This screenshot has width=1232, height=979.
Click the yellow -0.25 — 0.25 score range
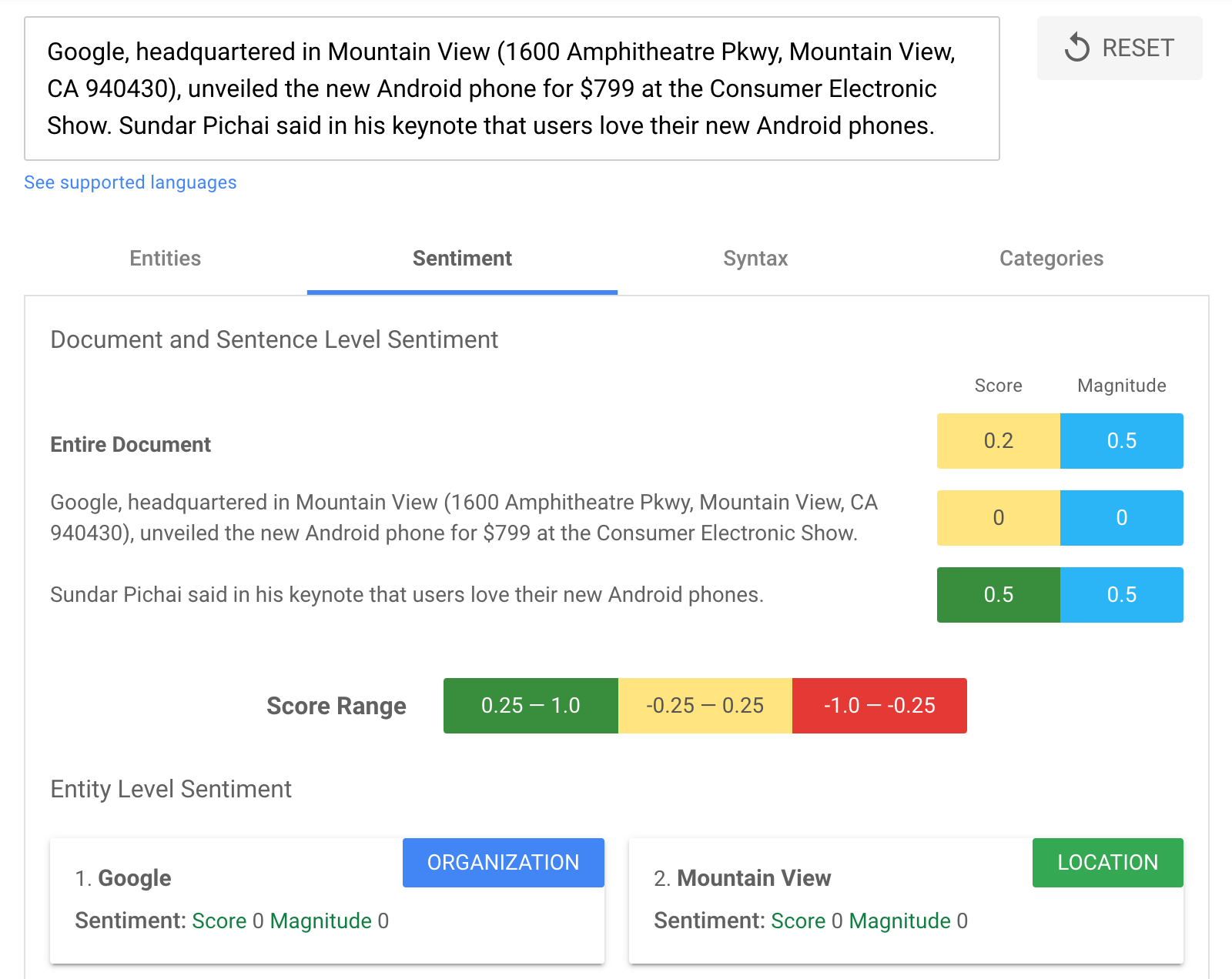(x=705, y=706)
